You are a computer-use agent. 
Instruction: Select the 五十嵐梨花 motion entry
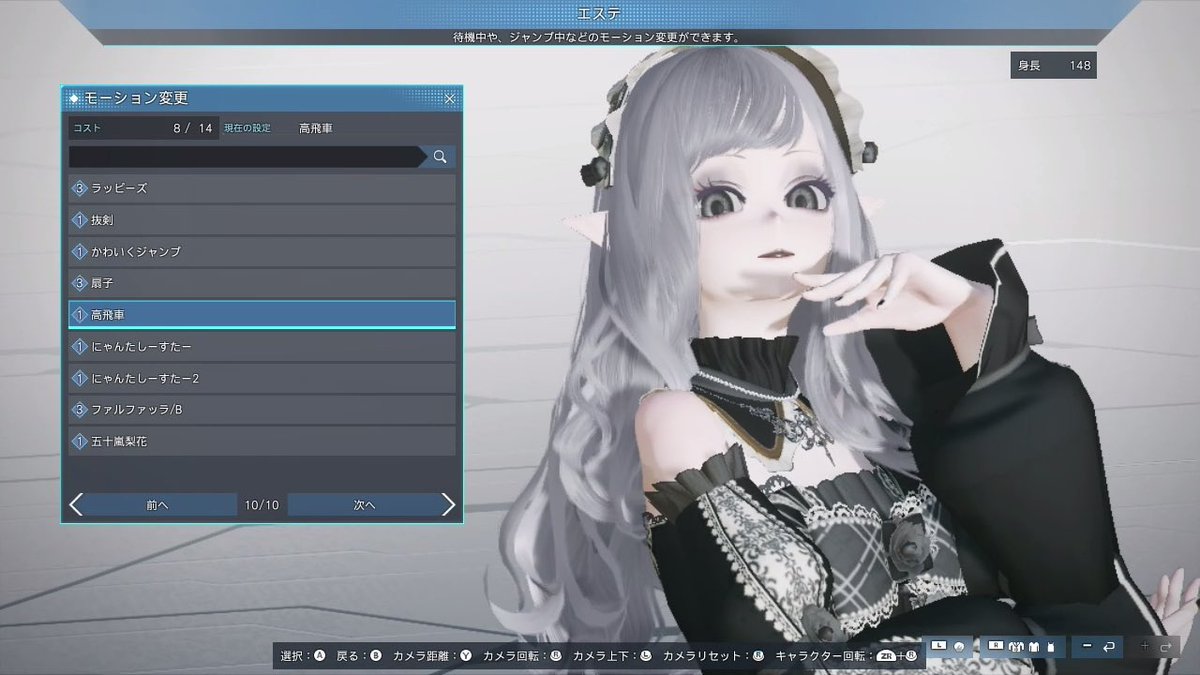pos(262,441)
